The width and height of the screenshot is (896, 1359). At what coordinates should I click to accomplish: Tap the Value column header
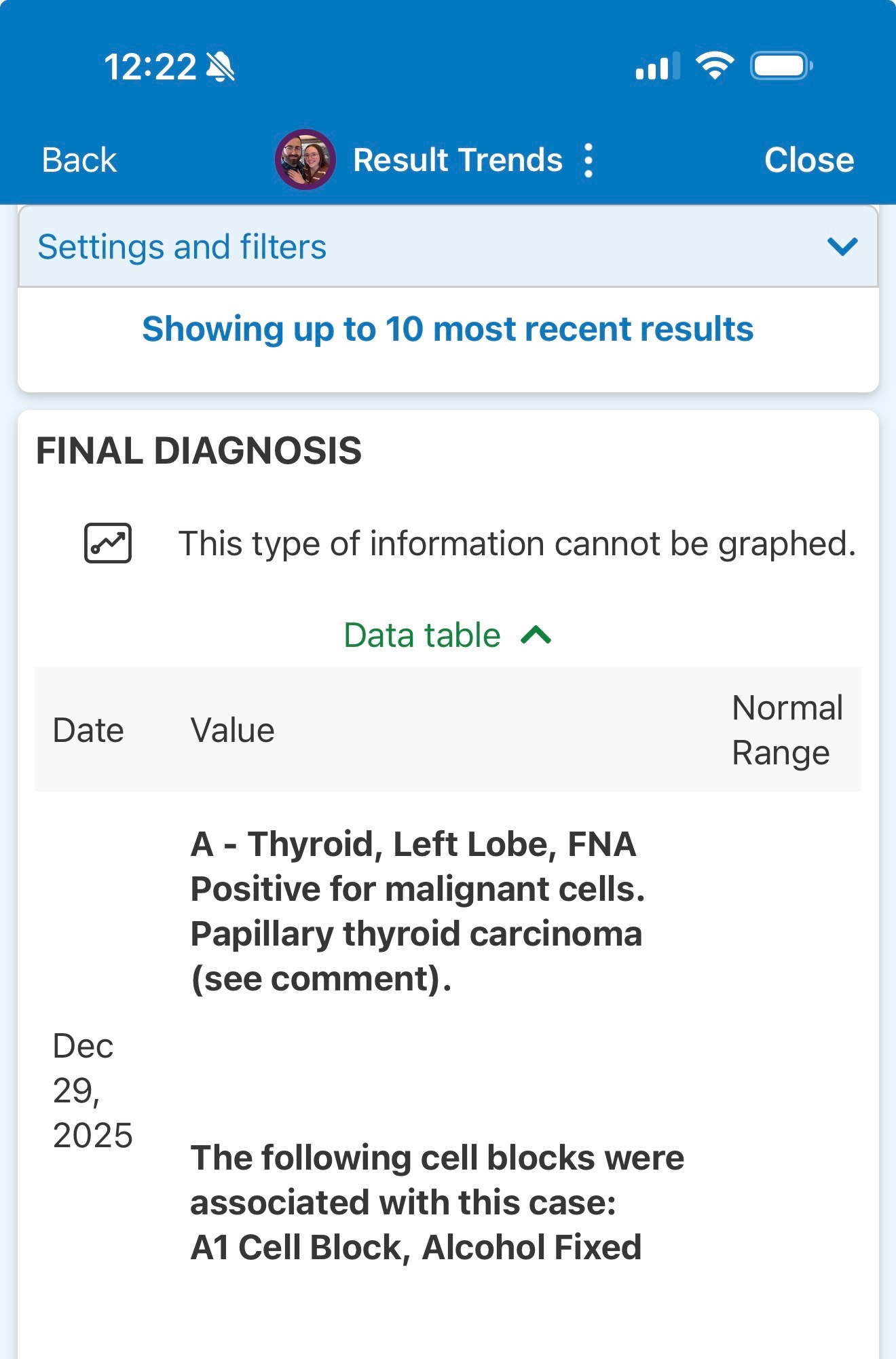[x=232, y=730]
